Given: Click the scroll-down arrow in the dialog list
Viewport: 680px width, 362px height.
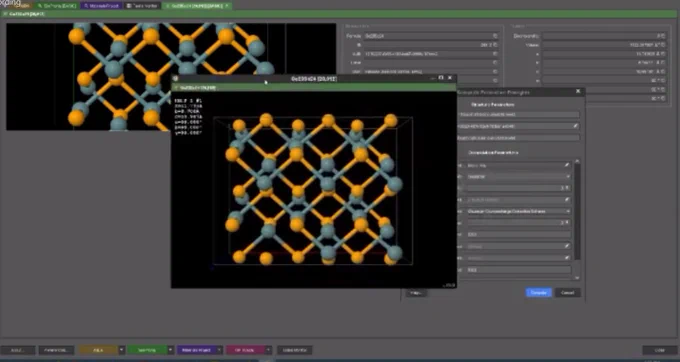Looking at the screenshot, I should click(577, 277).
